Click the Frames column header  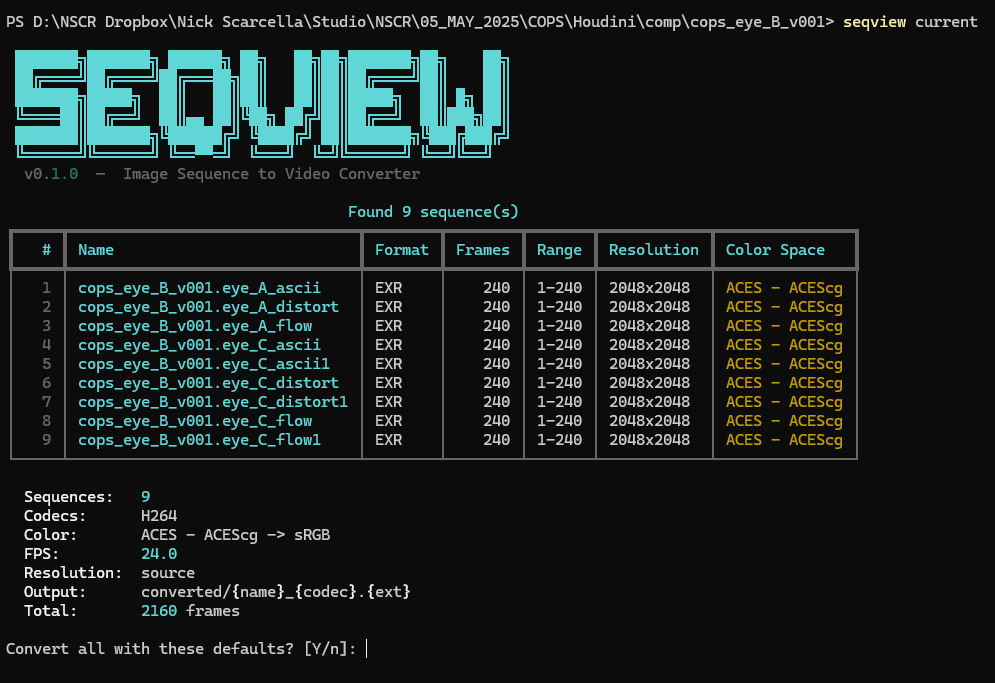point(483,250)
